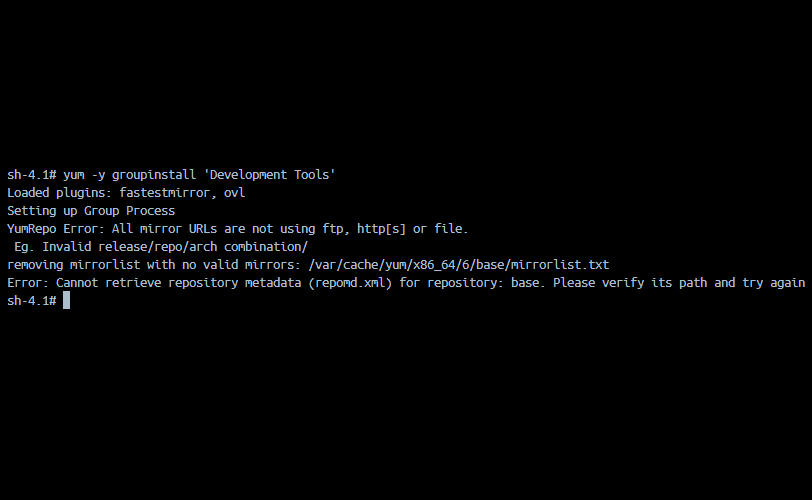Screen dimensions: 812x500
Task: Click the 'Setting up Group Process' line
Action: (91, 211)
